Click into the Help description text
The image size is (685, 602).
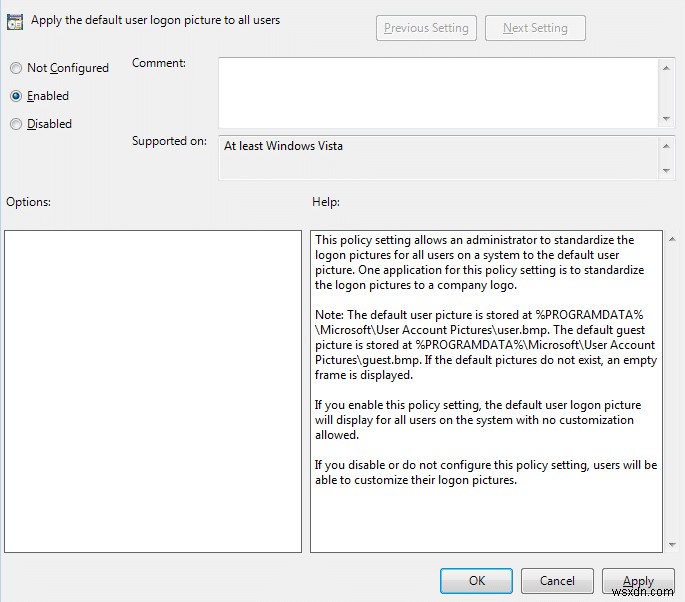click(484, 360)
